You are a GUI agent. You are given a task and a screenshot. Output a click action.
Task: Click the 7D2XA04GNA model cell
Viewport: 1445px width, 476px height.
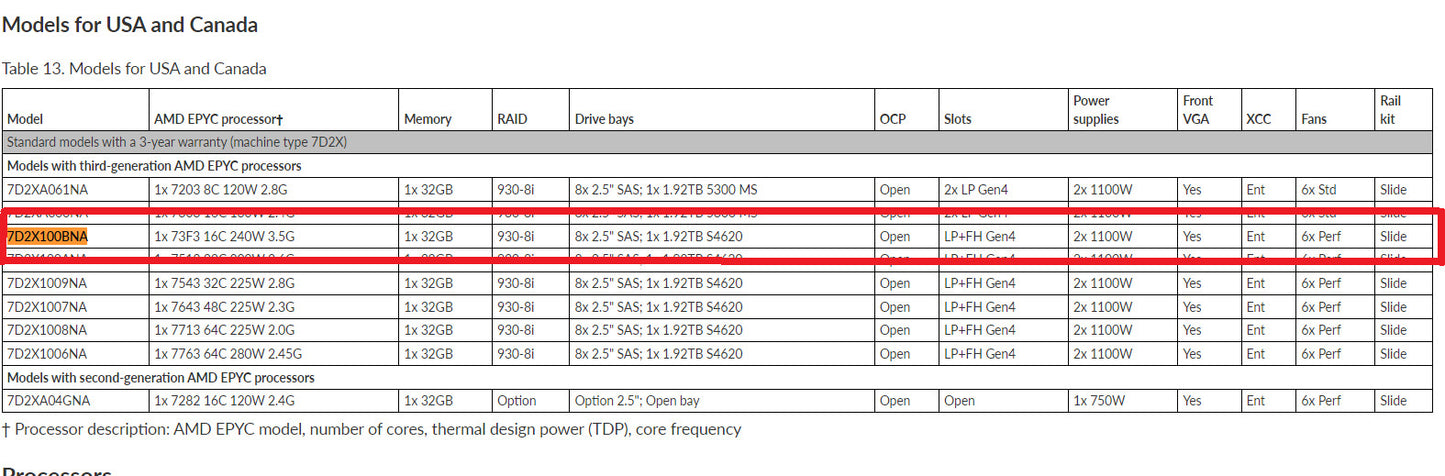tap(48, 401)
